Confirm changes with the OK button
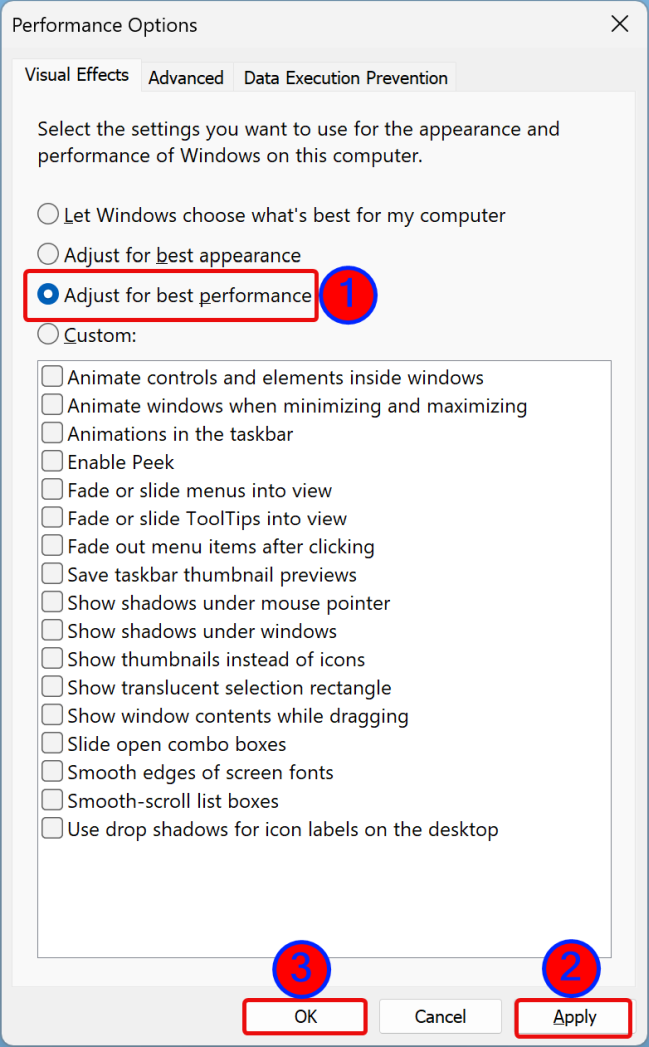649x1047 pixels. pyautogui.click(x=305, y=1016)
